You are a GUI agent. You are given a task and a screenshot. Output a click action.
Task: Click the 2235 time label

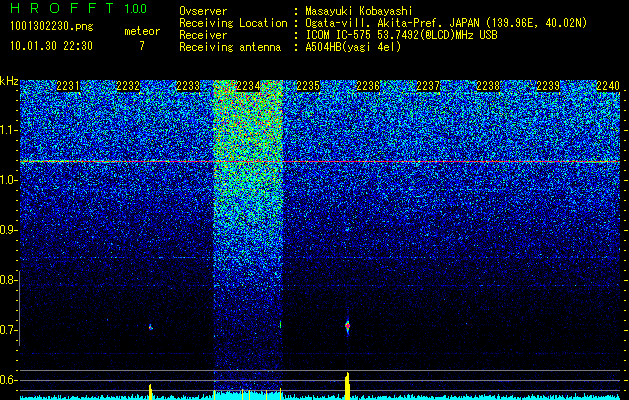coord(308,86)
